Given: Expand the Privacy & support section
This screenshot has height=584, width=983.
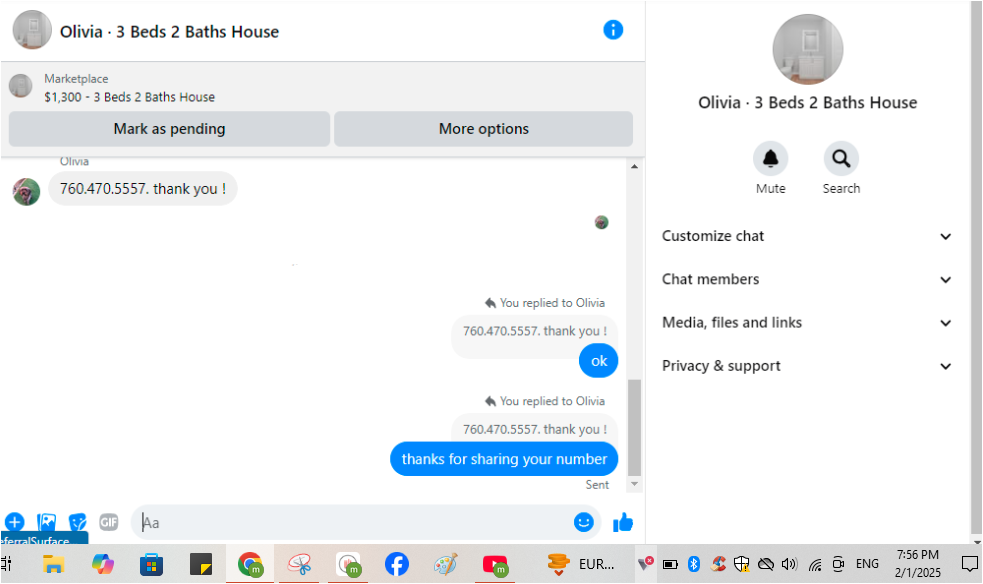Looking at the screenshot, I should 807,366.
